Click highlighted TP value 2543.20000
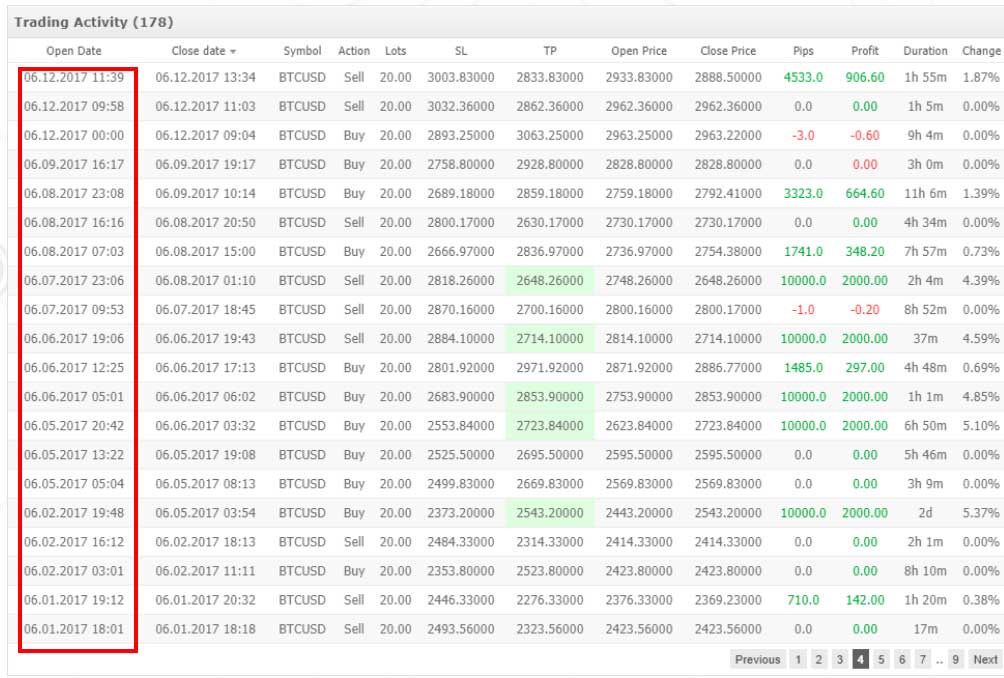The height and width of the screenshot is (678, 1004). [x=551, y=513]
